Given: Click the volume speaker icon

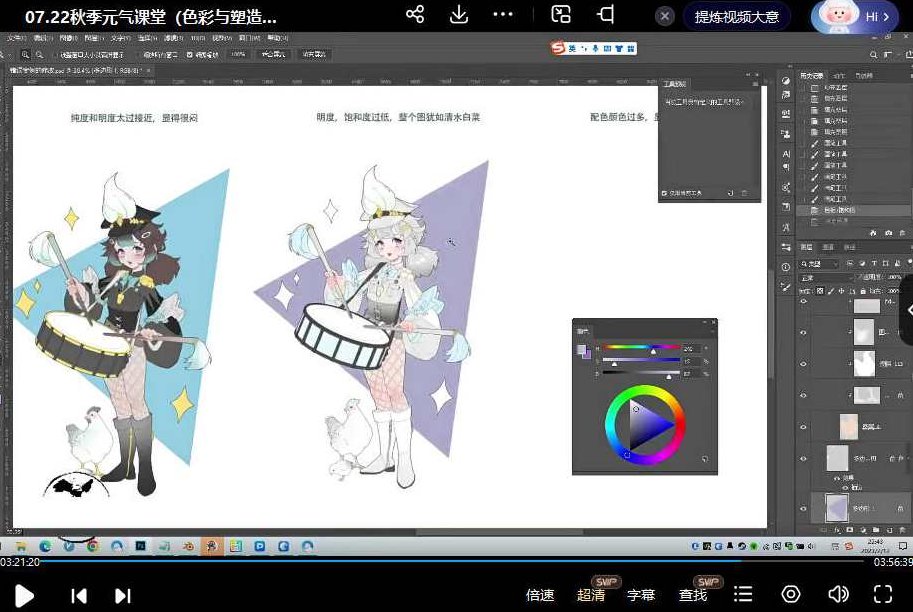Looking at the screenshot, I should tap(838, 594).
